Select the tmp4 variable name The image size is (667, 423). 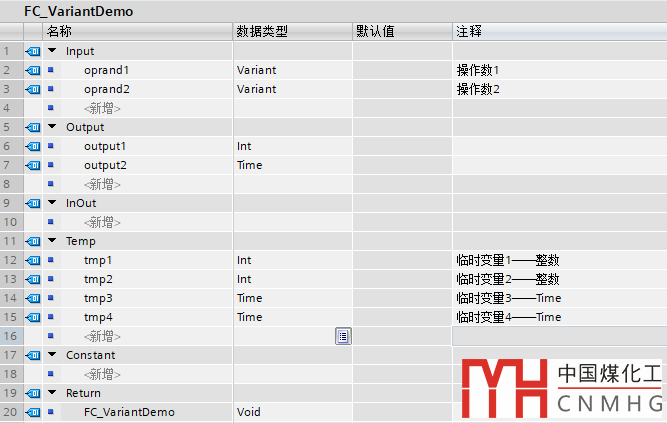coord(98,317)
